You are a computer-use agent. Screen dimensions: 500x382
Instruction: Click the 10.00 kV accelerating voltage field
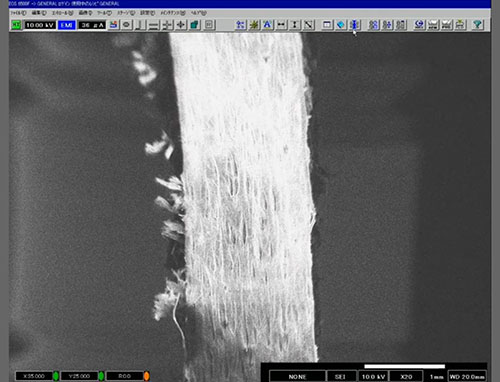coord(40,25)
